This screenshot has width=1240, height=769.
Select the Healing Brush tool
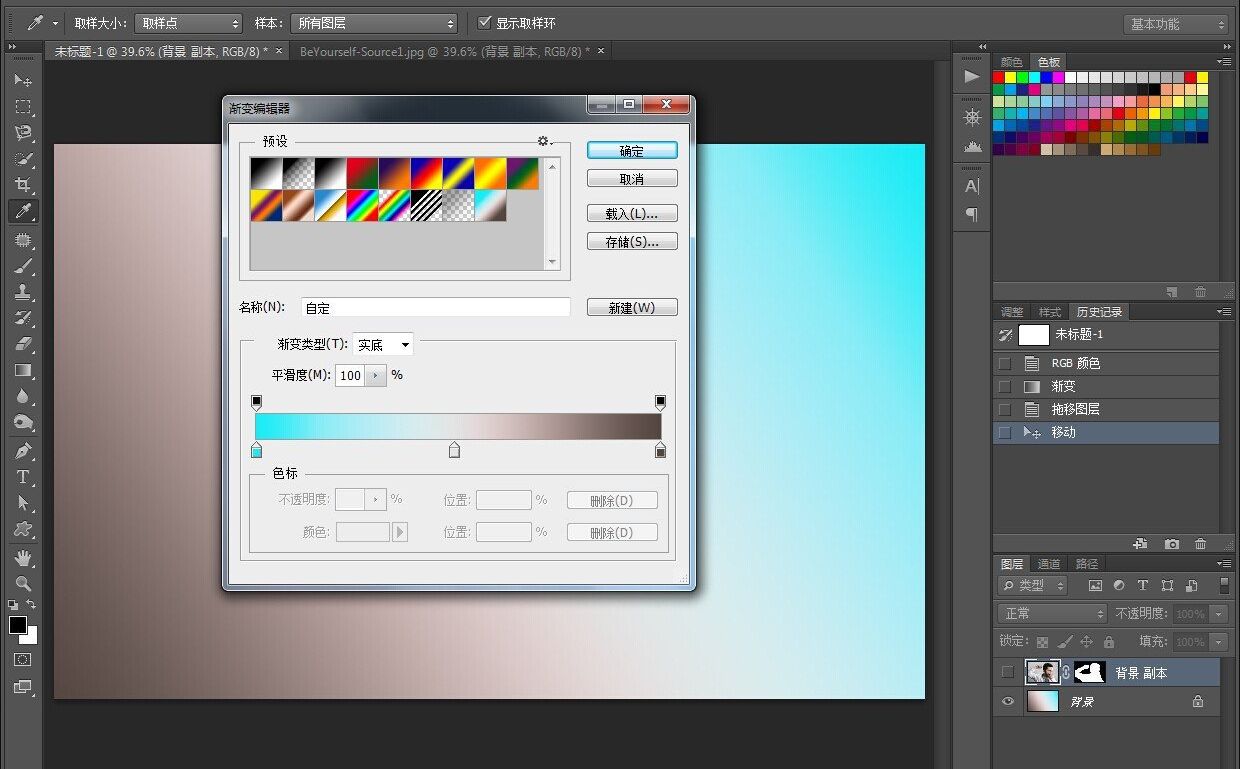(23, 240)
